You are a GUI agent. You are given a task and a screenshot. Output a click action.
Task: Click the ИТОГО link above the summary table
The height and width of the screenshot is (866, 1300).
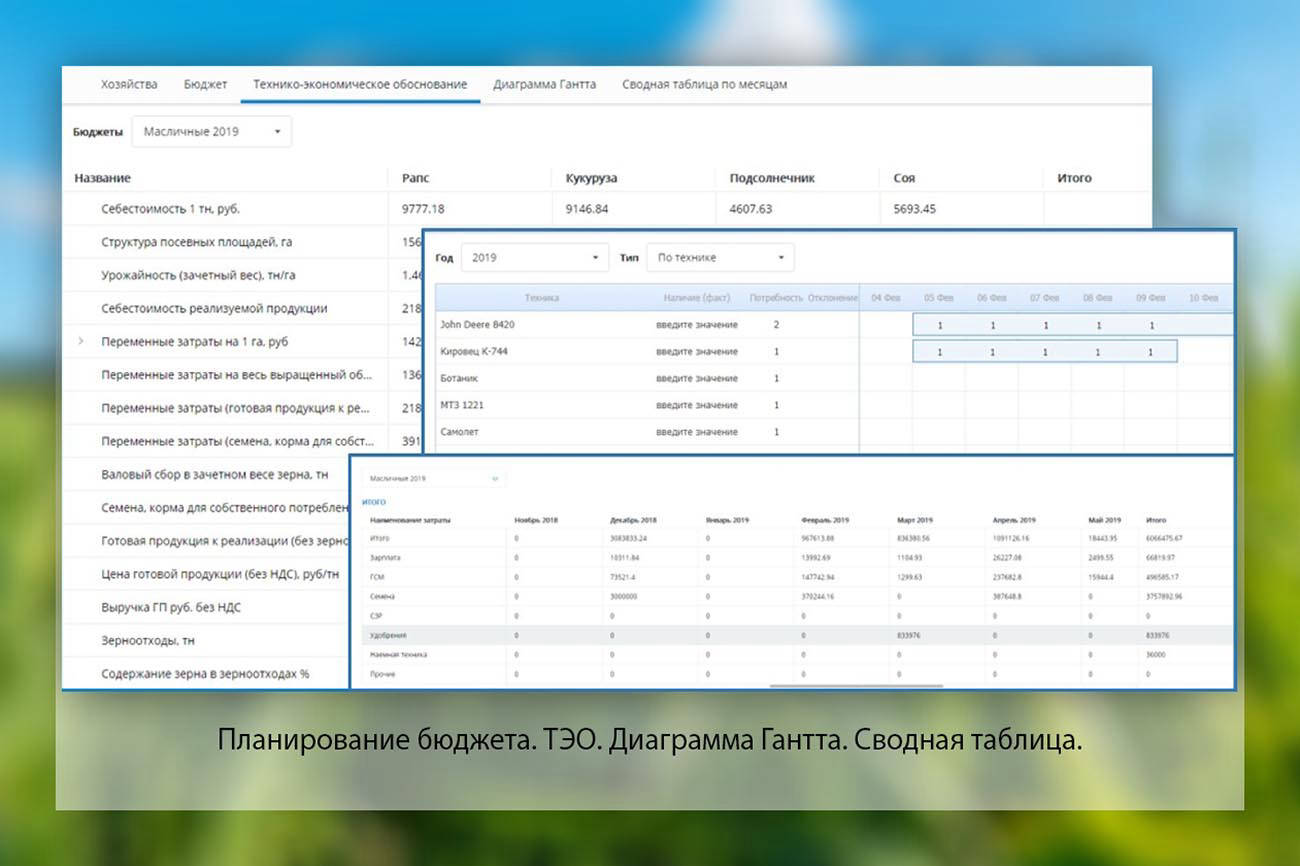(x=373, y=502)
